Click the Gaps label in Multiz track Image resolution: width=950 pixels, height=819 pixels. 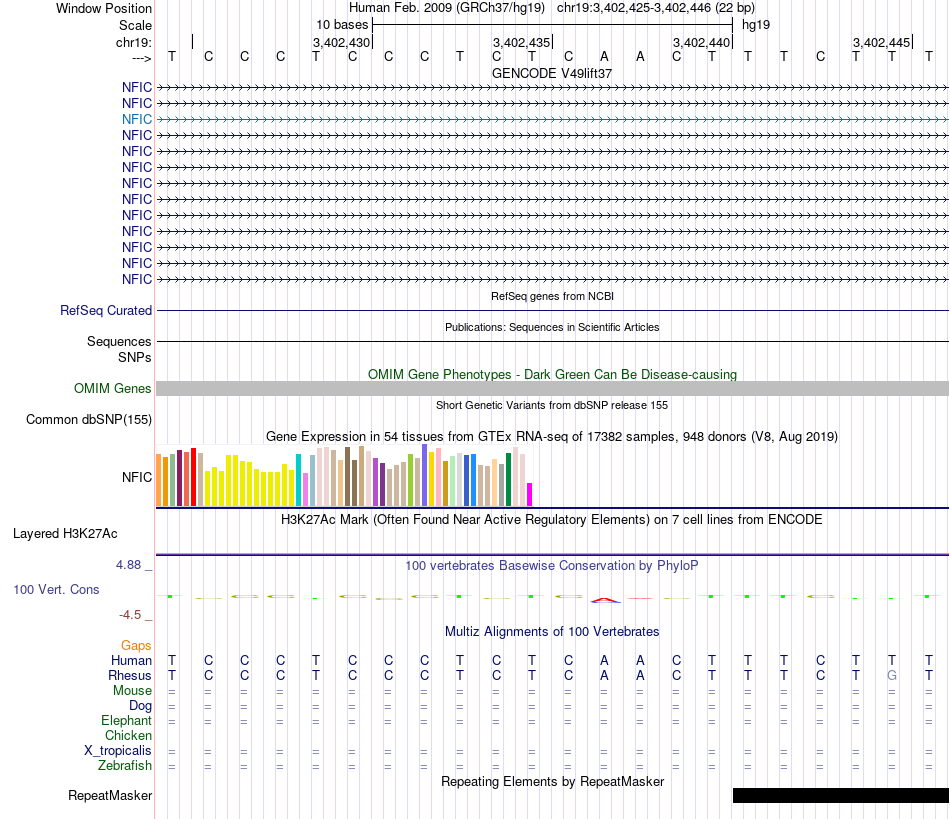coord(136,645)
